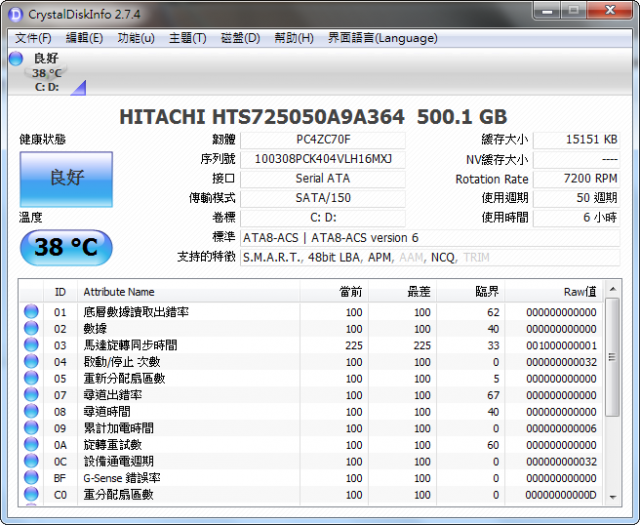Click the volume label field C: D:
The height and width of the screenshot is (525, 640).
(323, 218)
